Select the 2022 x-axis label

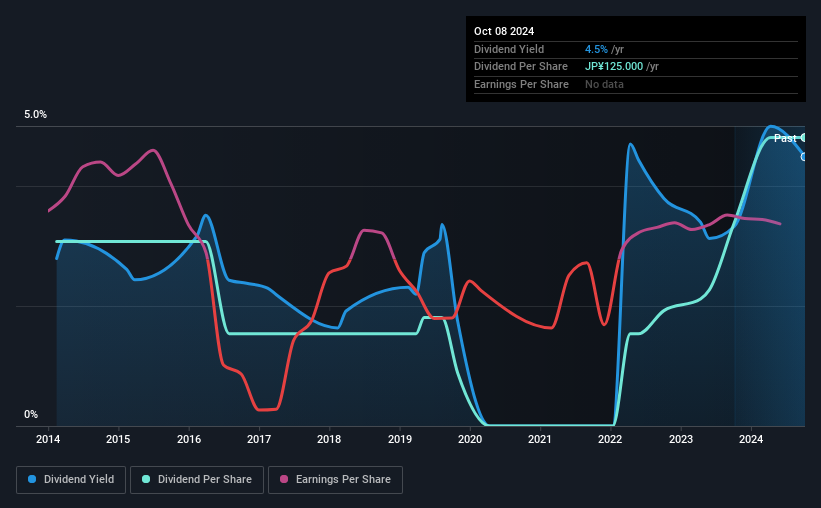[610, 439]
